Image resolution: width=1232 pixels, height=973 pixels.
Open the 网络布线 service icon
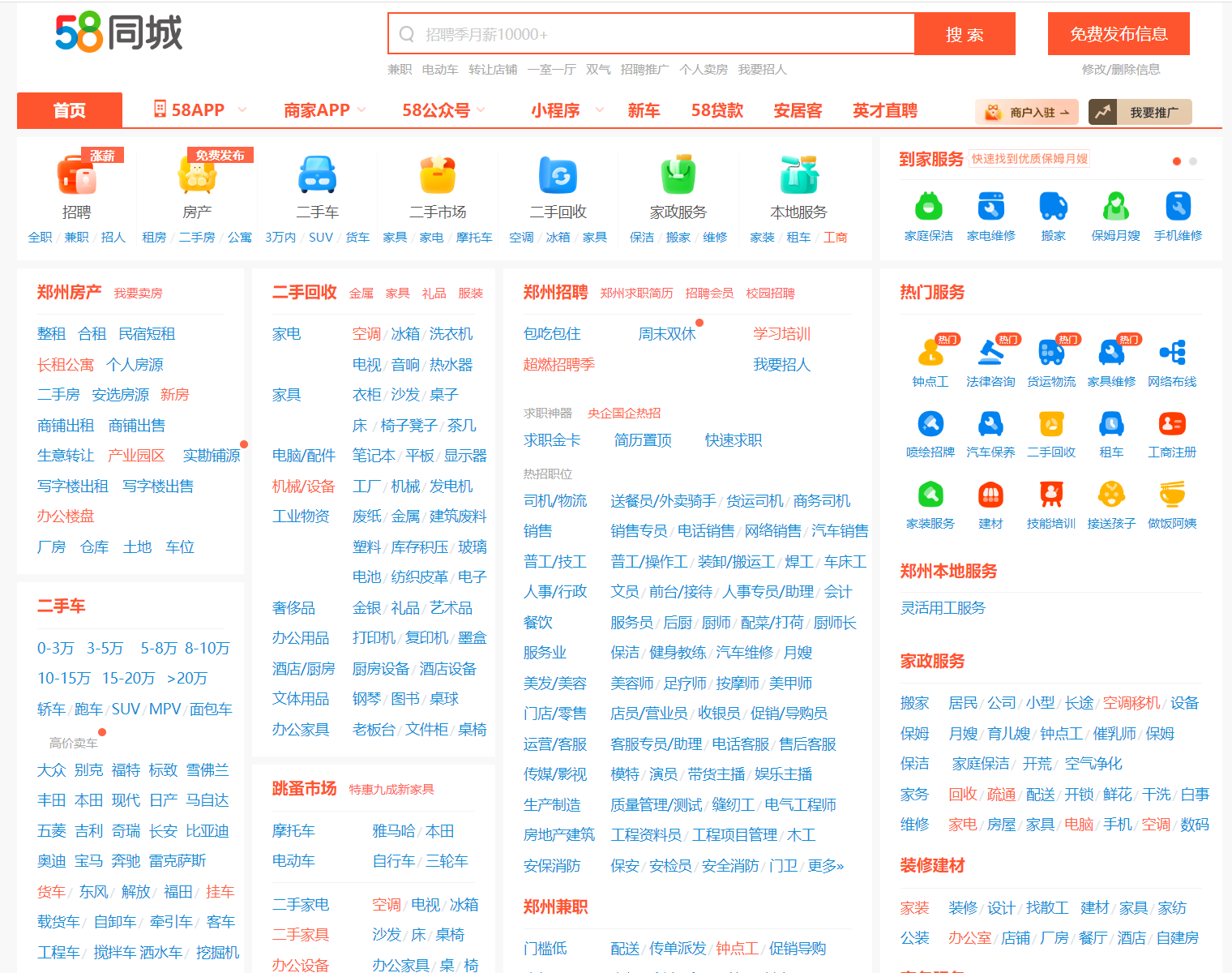(1172, 354)
